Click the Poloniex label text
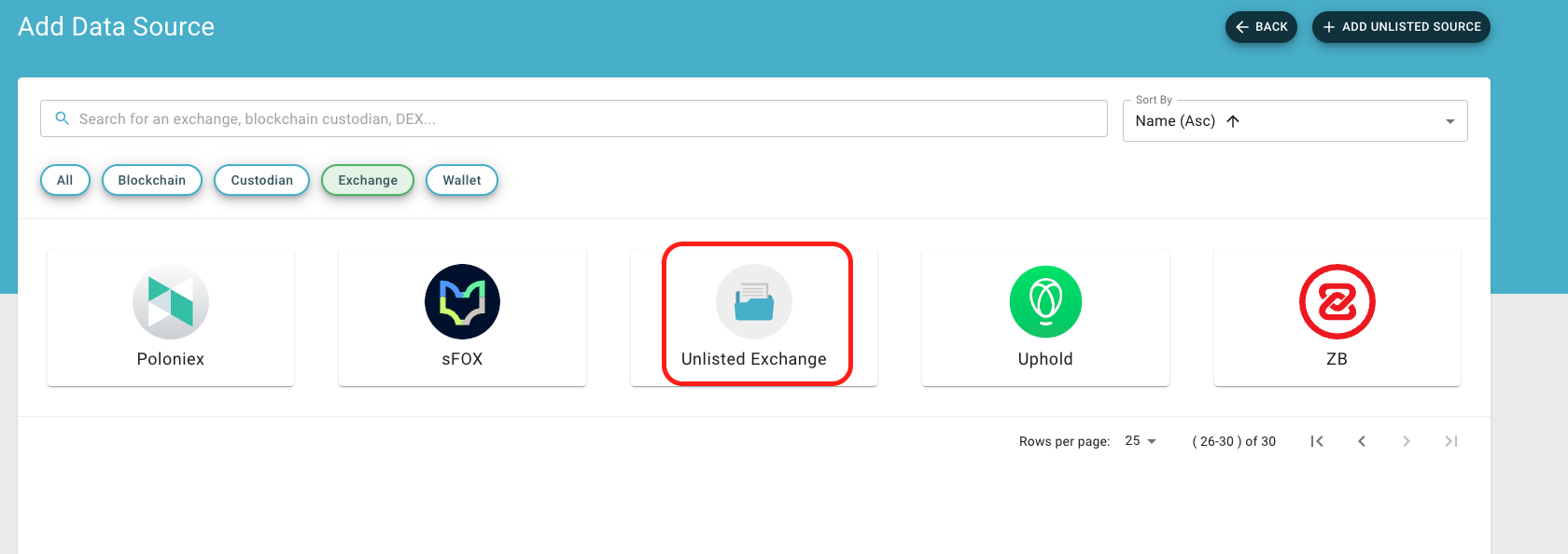 pyautogui.click(x=171, y=359)
